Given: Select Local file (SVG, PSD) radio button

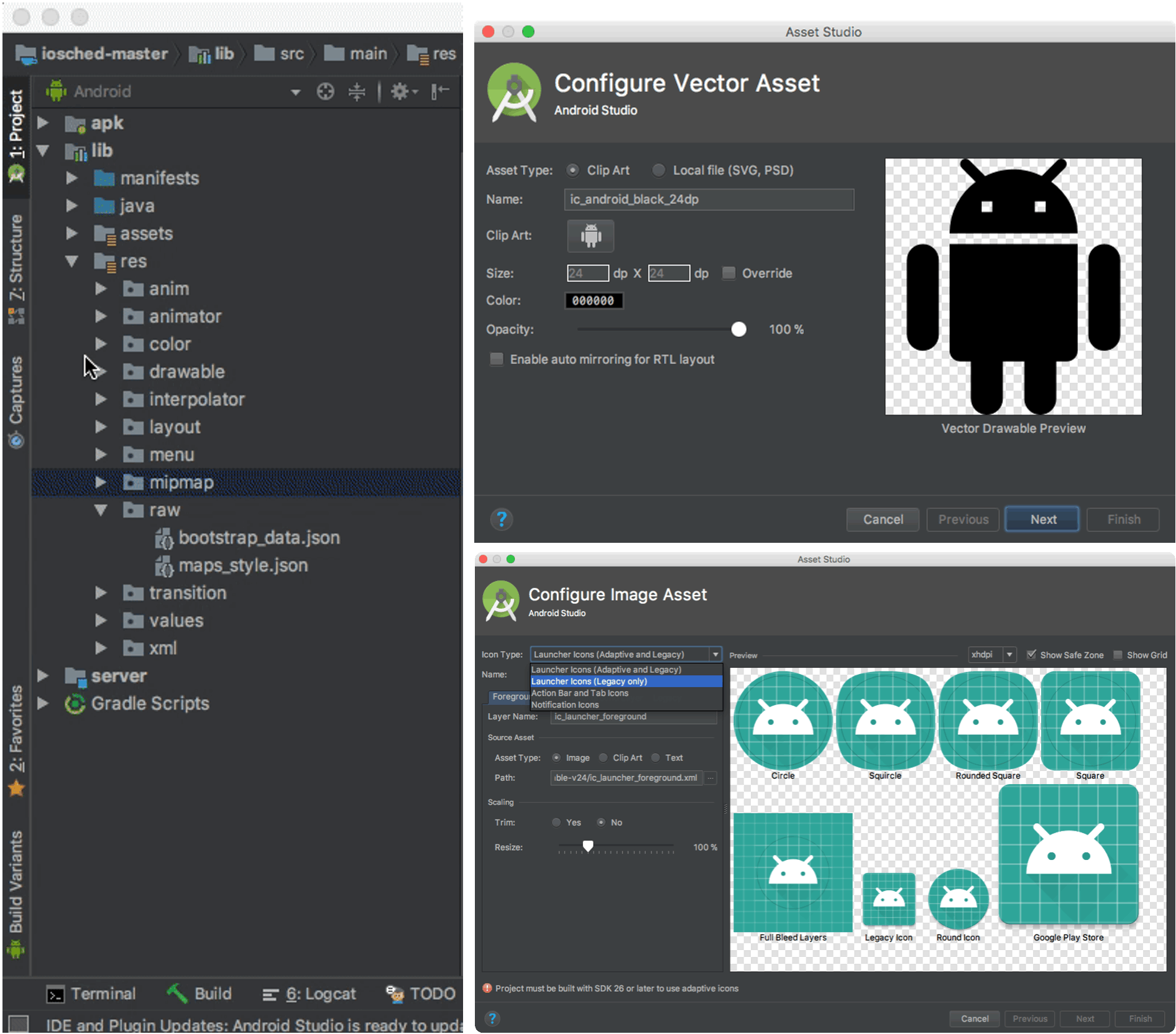Looking at the screenshot, I should [x=658, y=170].
